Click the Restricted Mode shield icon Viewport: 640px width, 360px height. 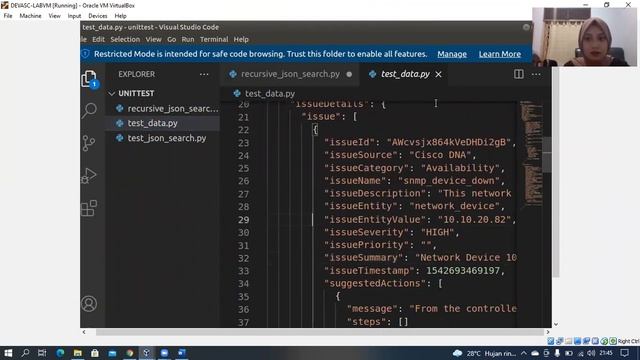[x=85, y=53]
